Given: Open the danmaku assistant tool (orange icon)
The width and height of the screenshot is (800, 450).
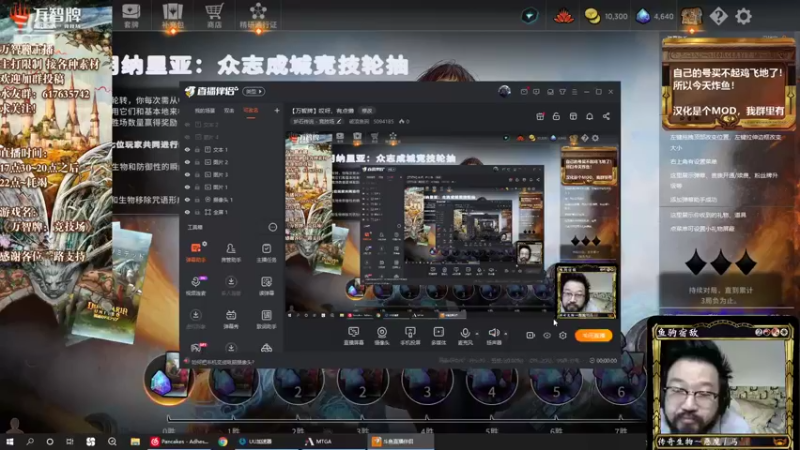Looking at the screenshot, I should 196,252.
